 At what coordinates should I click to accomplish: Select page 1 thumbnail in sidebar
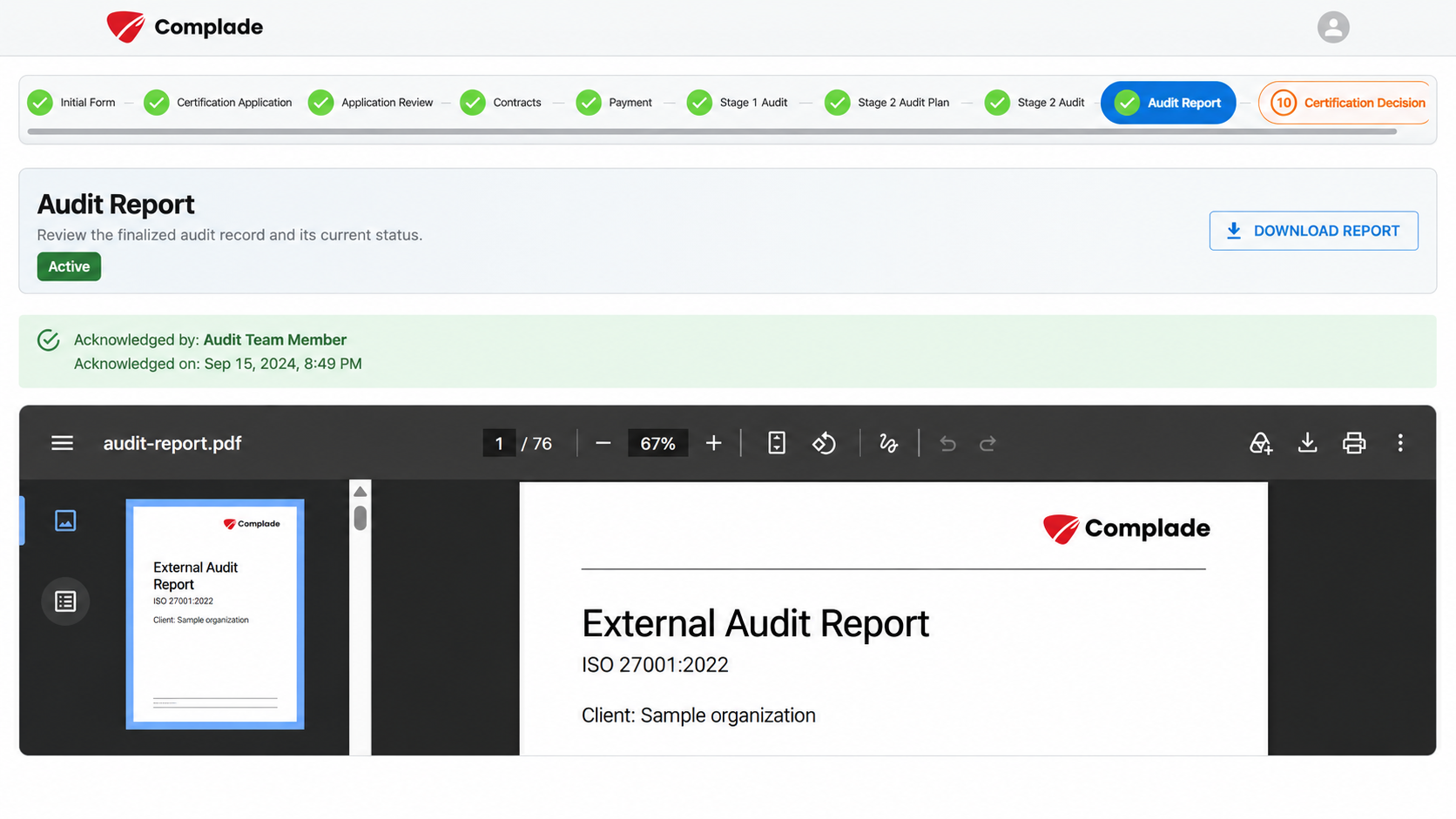tap(215, 614)
